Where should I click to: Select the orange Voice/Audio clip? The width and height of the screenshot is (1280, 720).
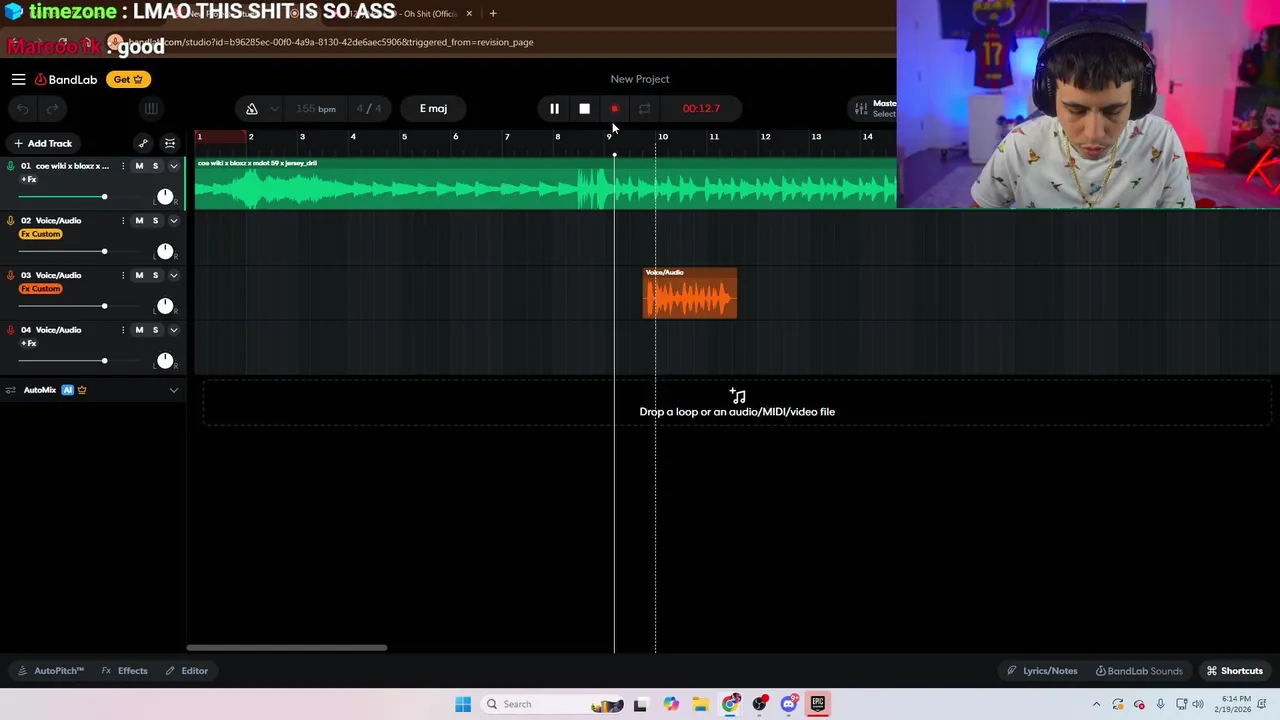coord(690,293)
